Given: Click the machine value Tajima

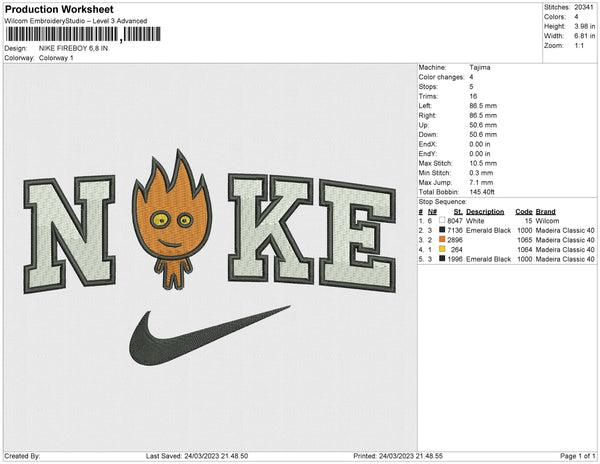Looking at the screenshot, I should click(x=479, y=67).
